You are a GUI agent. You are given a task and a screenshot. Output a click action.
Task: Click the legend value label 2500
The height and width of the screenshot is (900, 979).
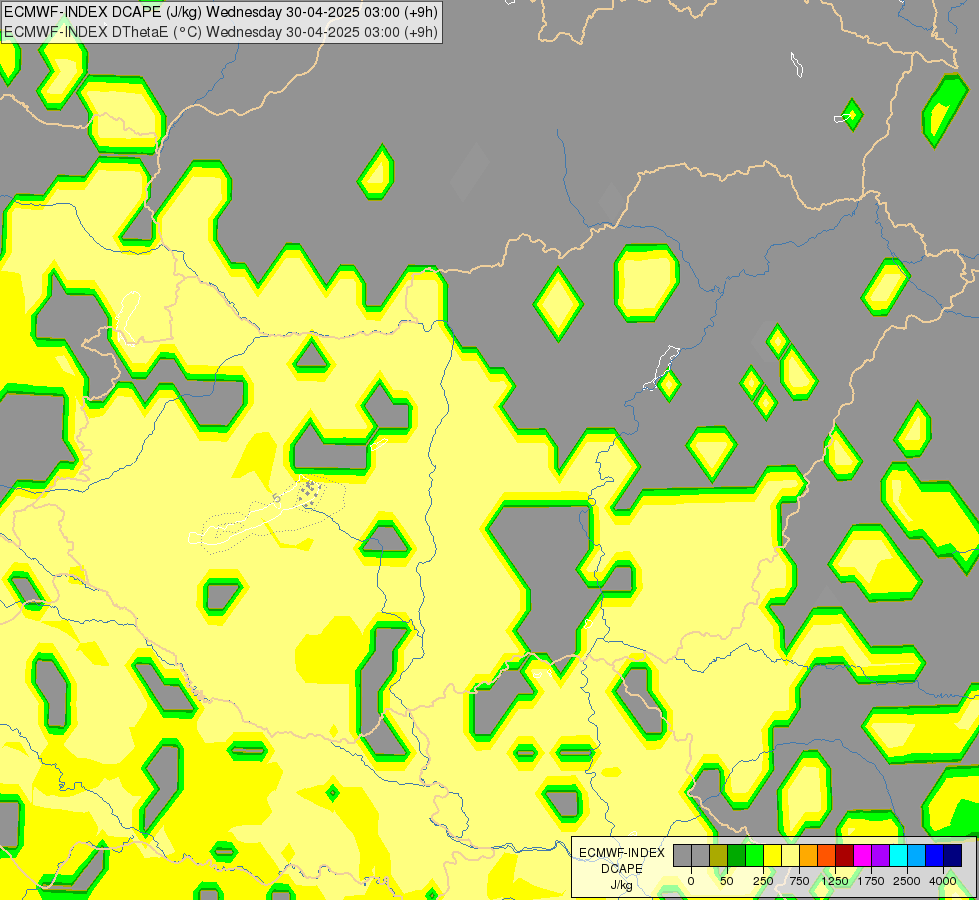pyautogui.click(x=907, y=881)
